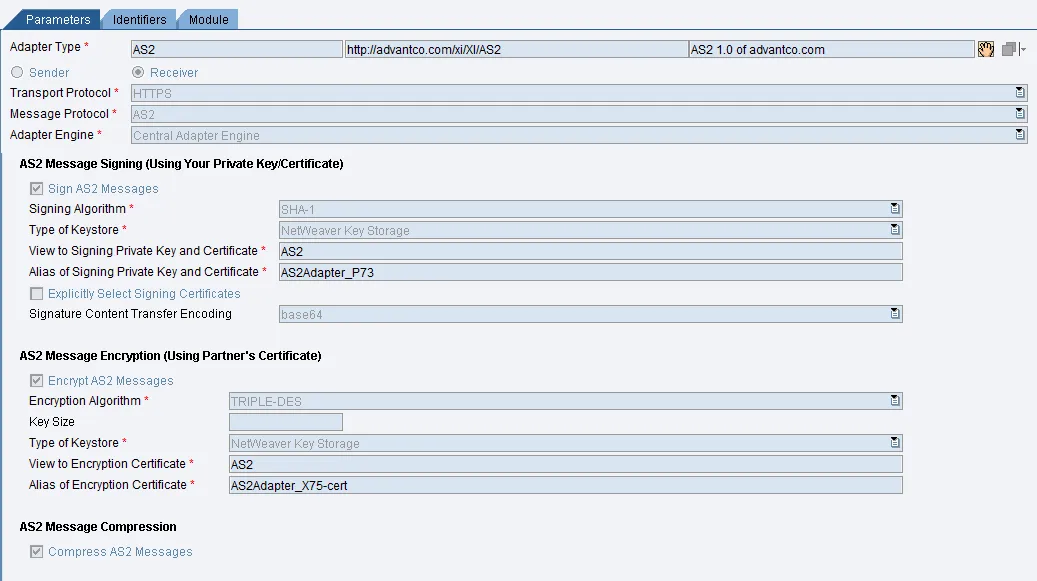Viewport: 1037px width, 581px height.
Task: Open the Identifiers tab
Action: pyautogui.click(x=139, y=20)
